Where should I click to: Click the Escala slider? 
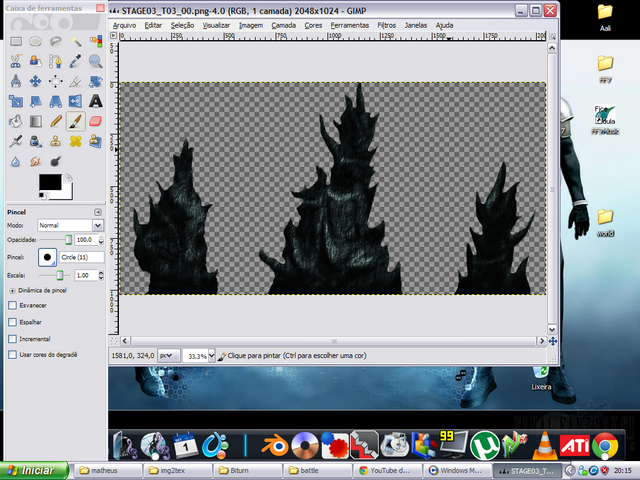point(56,275)
